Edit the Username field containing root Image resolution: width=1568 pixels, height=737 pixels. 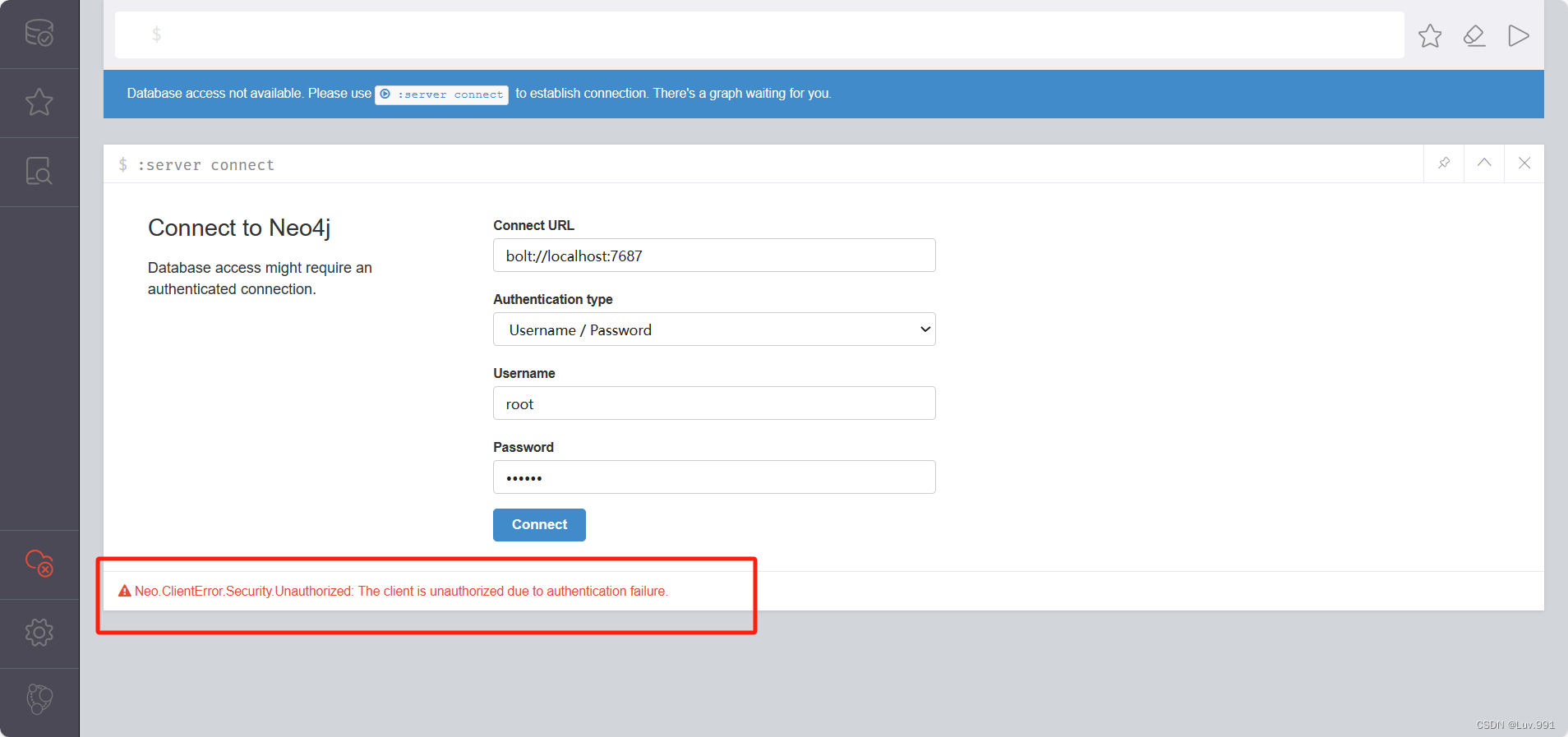[x=714, y=403]
